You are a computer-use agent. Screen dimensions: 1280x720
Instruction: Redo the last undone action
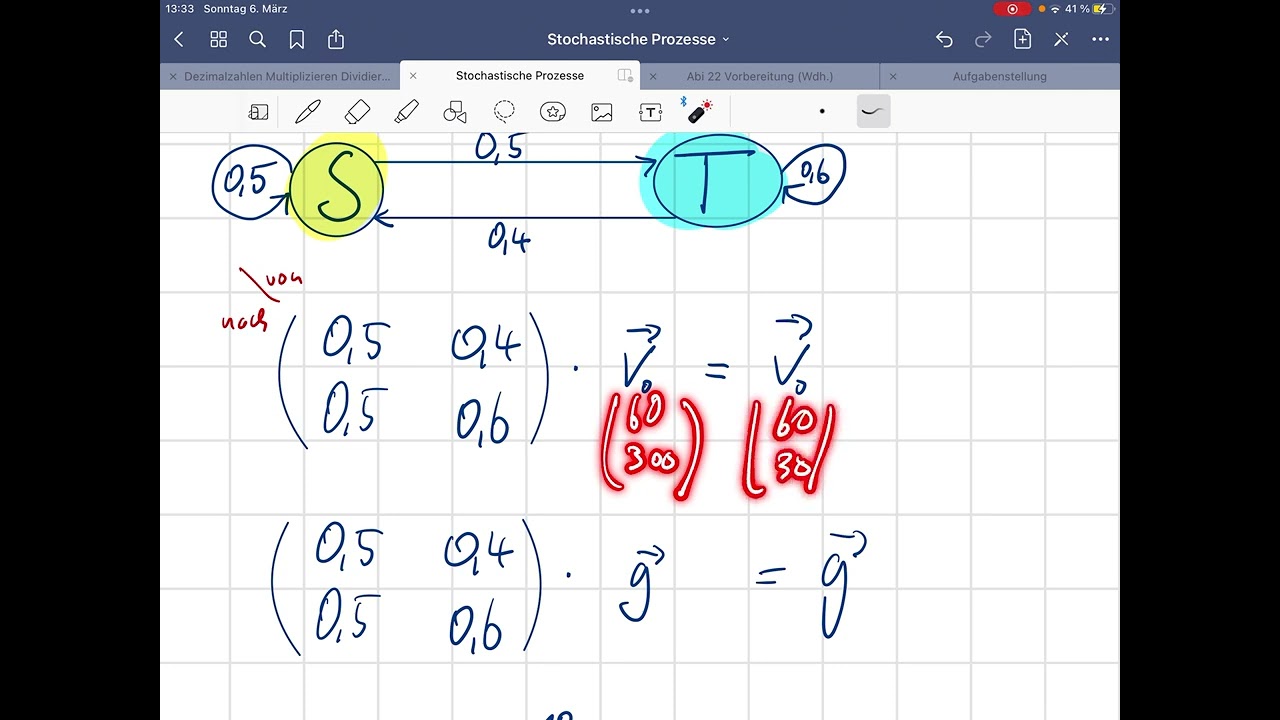(x=983, y=39)
